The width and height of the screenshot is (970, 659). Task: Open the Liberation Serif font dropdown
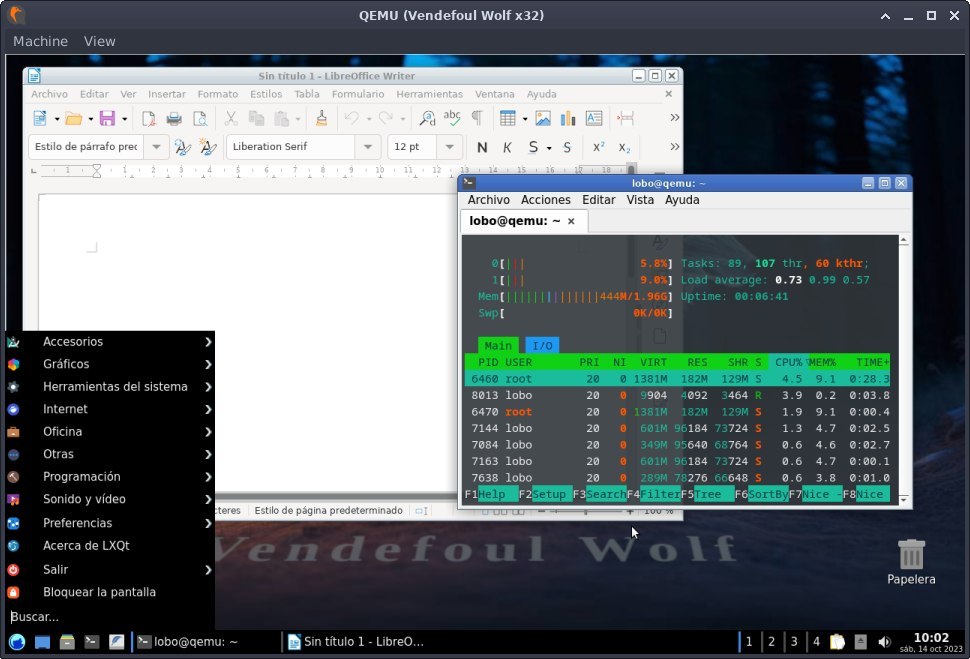tap(368, 147)
